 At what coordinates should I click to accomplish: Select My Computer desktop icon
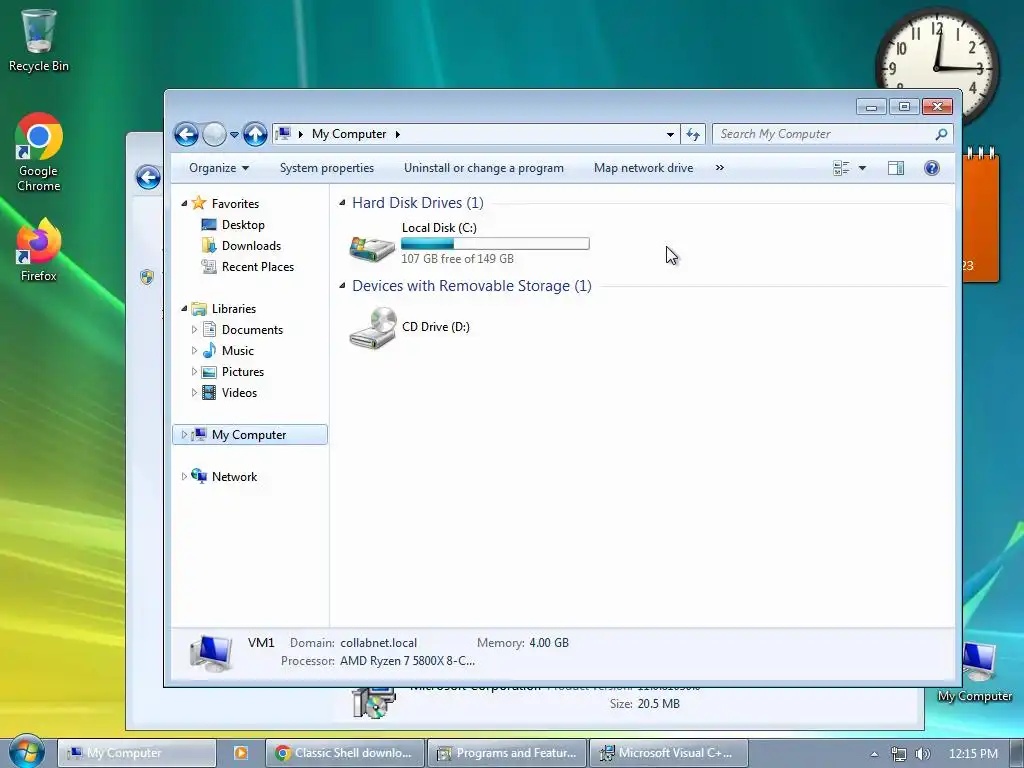[x=975, y=673]
